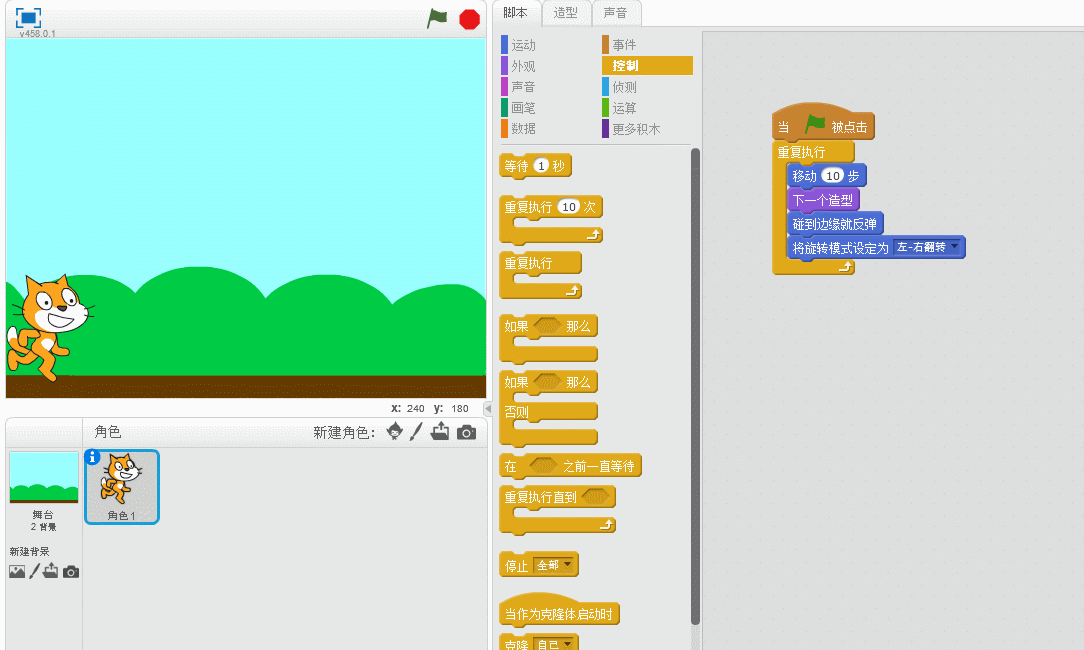Open the 停止 全部 dropdown
Screen dimensions: 1084x650
554,566
